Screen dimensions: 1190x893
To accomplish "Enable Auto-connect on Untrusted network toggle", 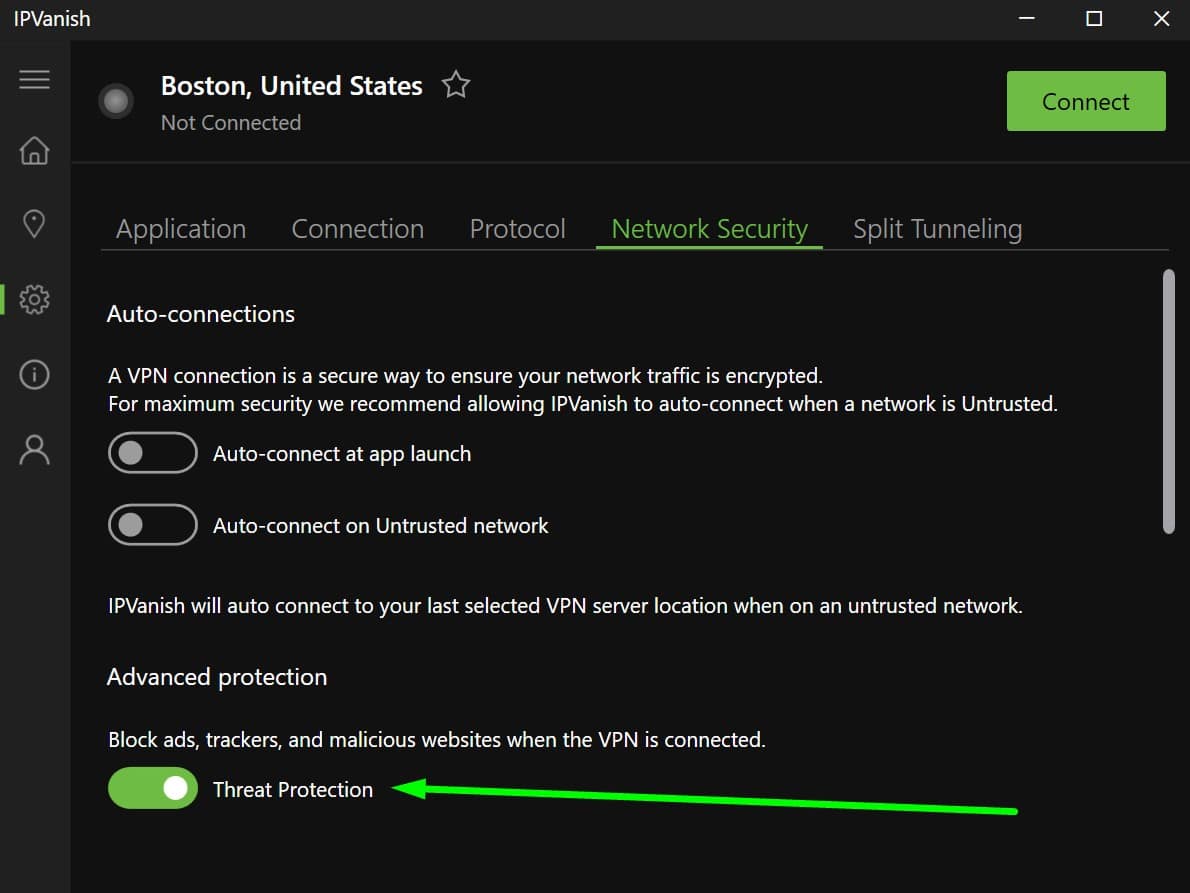I will point(153,524).
